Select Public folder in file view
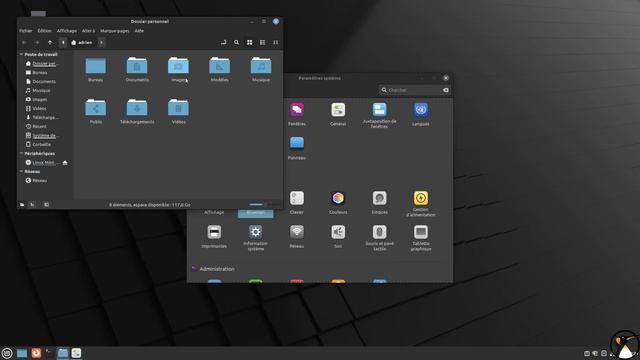 tap(96, 111)
